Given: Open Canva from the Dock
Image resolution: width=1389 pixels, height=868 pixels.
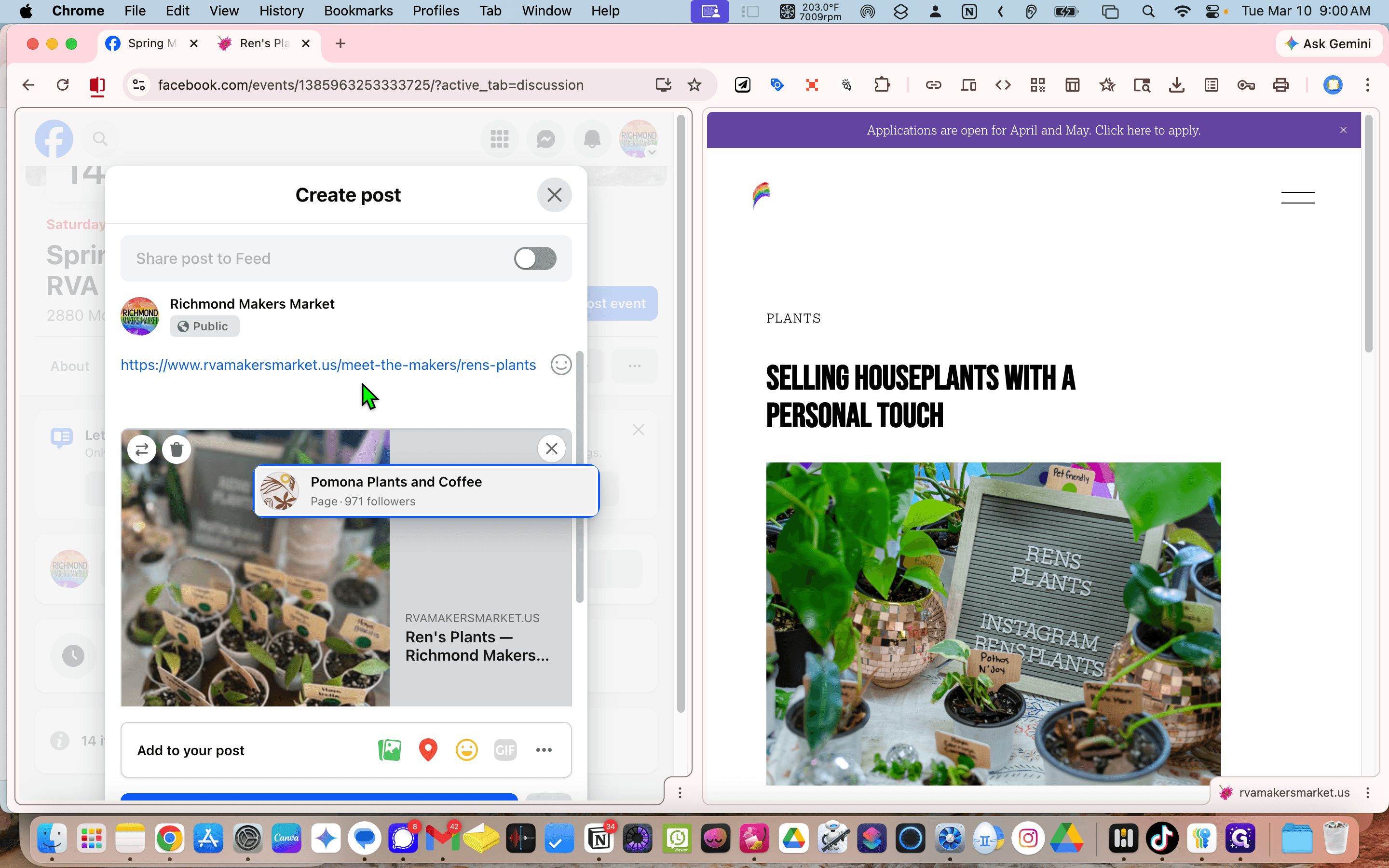Looking at the screenshot, I should [286, 838].
